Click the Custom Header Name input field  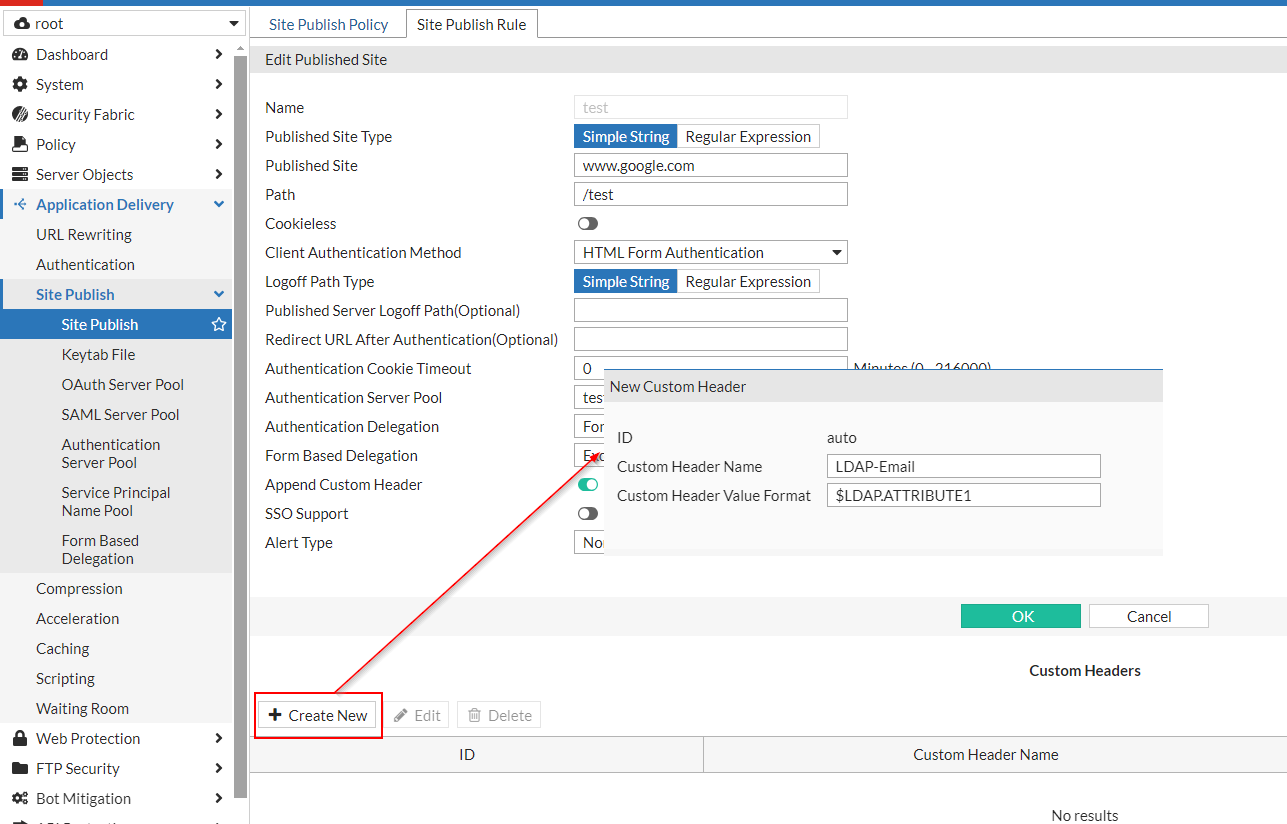[x=963, y=466]
